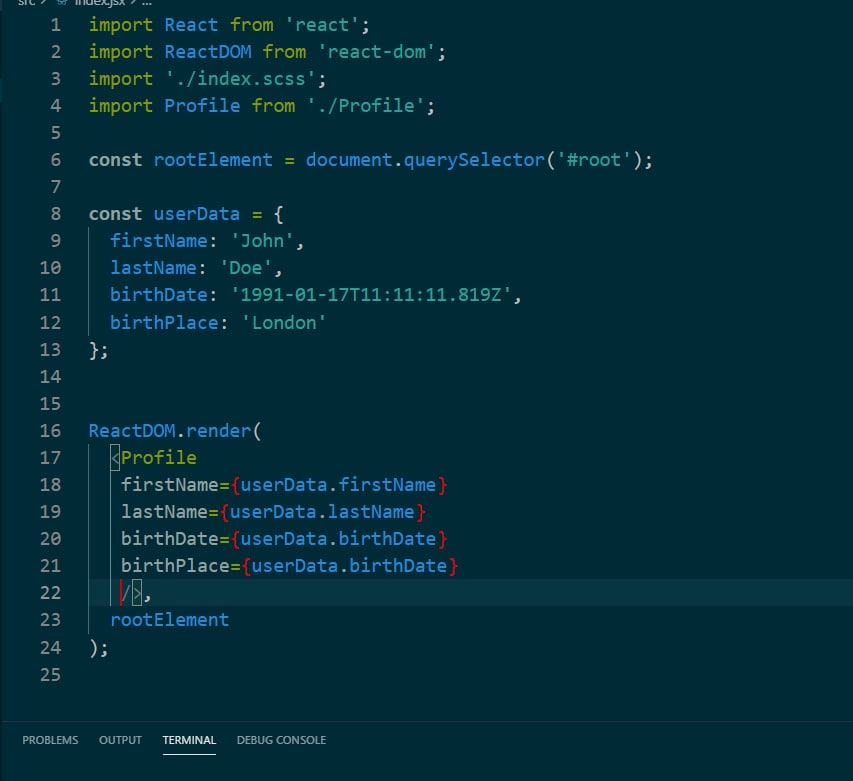Click './index.scss' import path
Image resolution: width=853 pixels, height=781 pixels.
pos(240,79)
